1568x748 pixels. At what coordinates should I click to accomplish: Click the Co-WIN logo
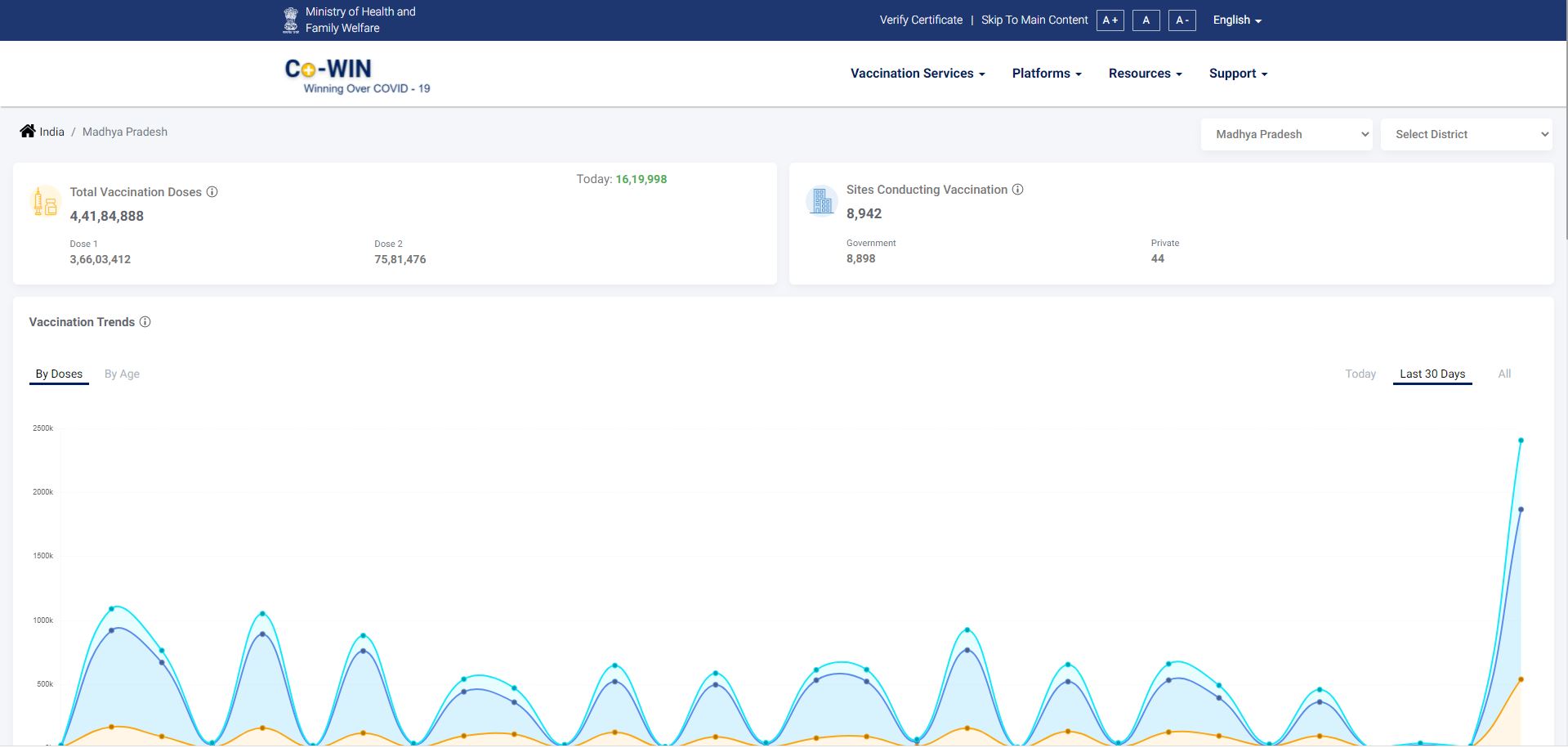[x=357, y=76]
